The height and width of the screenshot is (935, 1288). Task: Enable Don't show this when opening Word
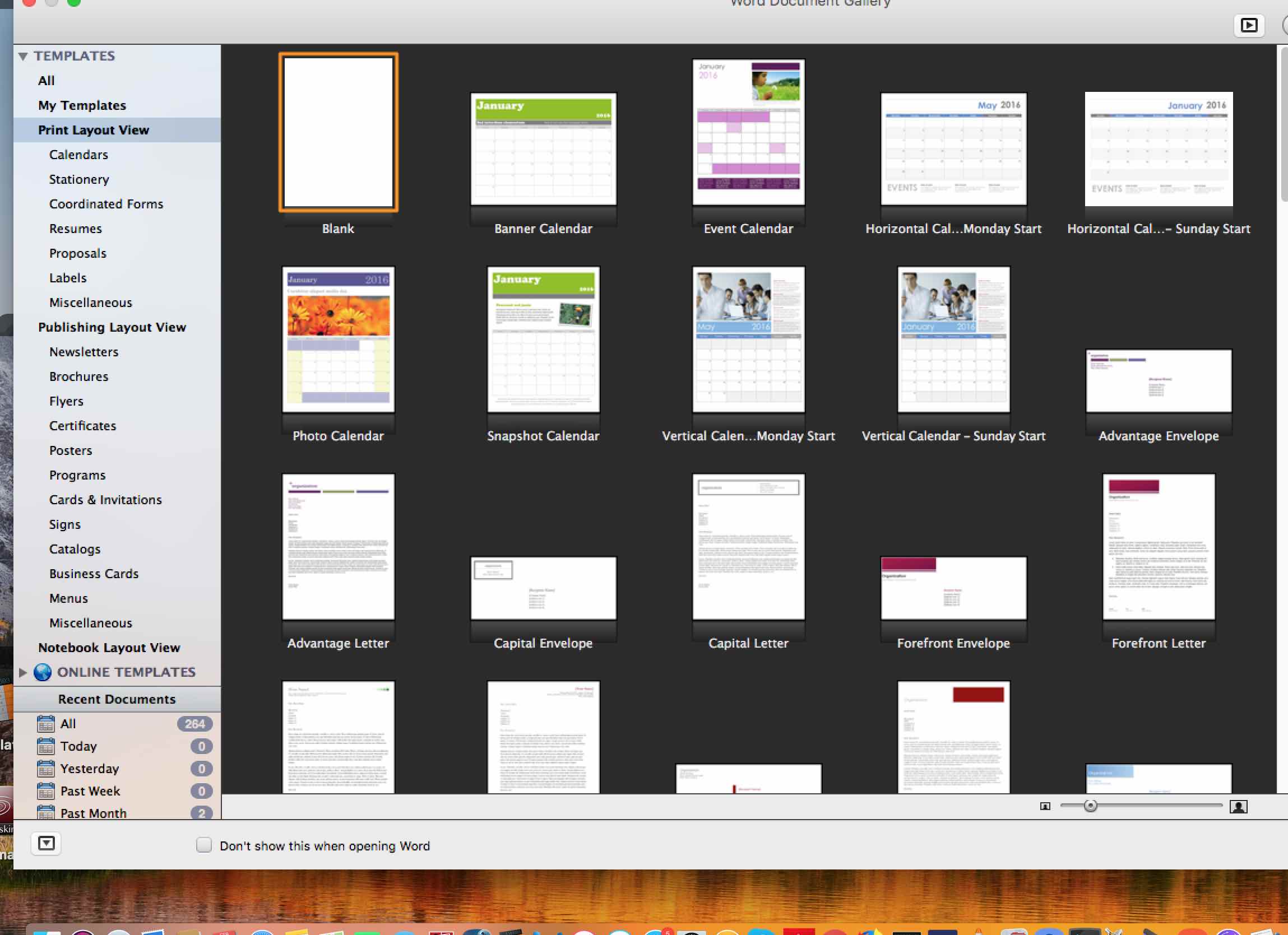coord(204,845)
